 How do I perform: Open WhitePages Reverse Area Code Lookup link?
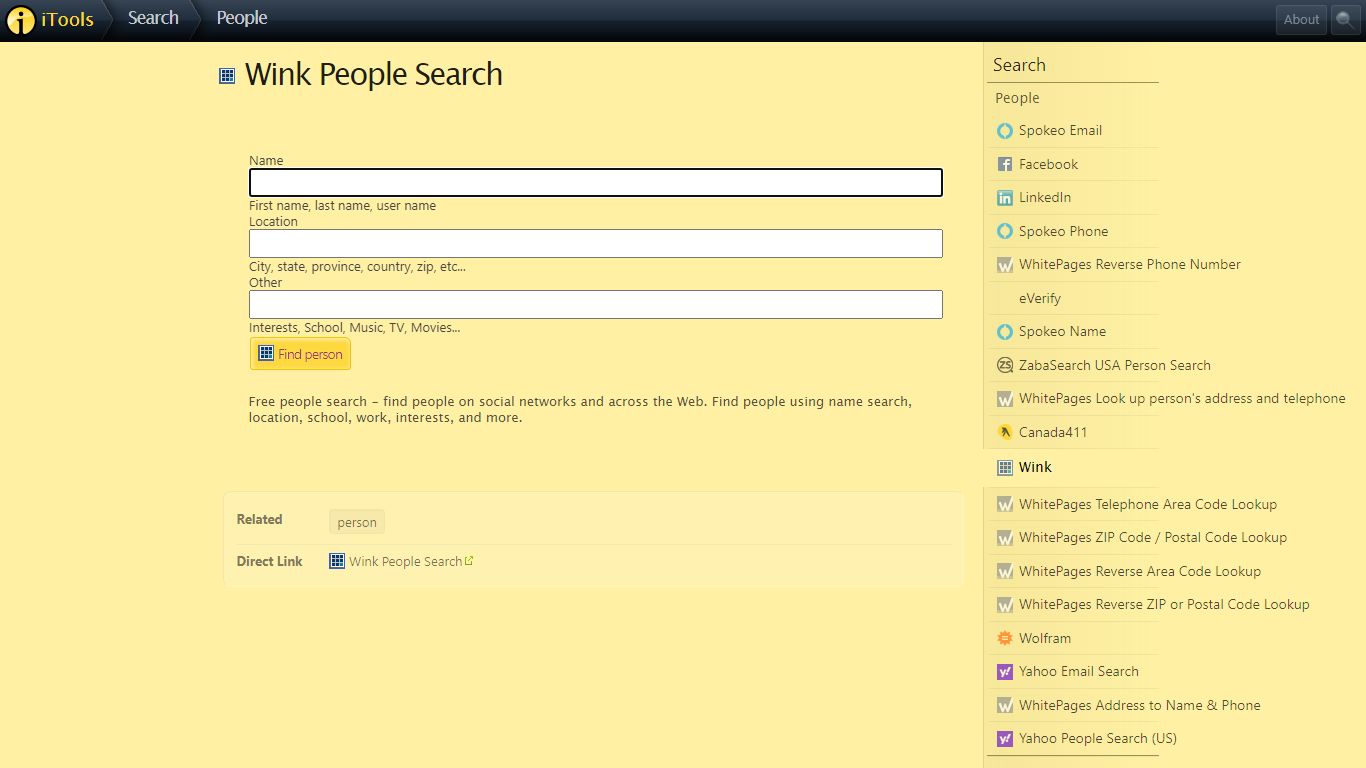click(1140, 571)
